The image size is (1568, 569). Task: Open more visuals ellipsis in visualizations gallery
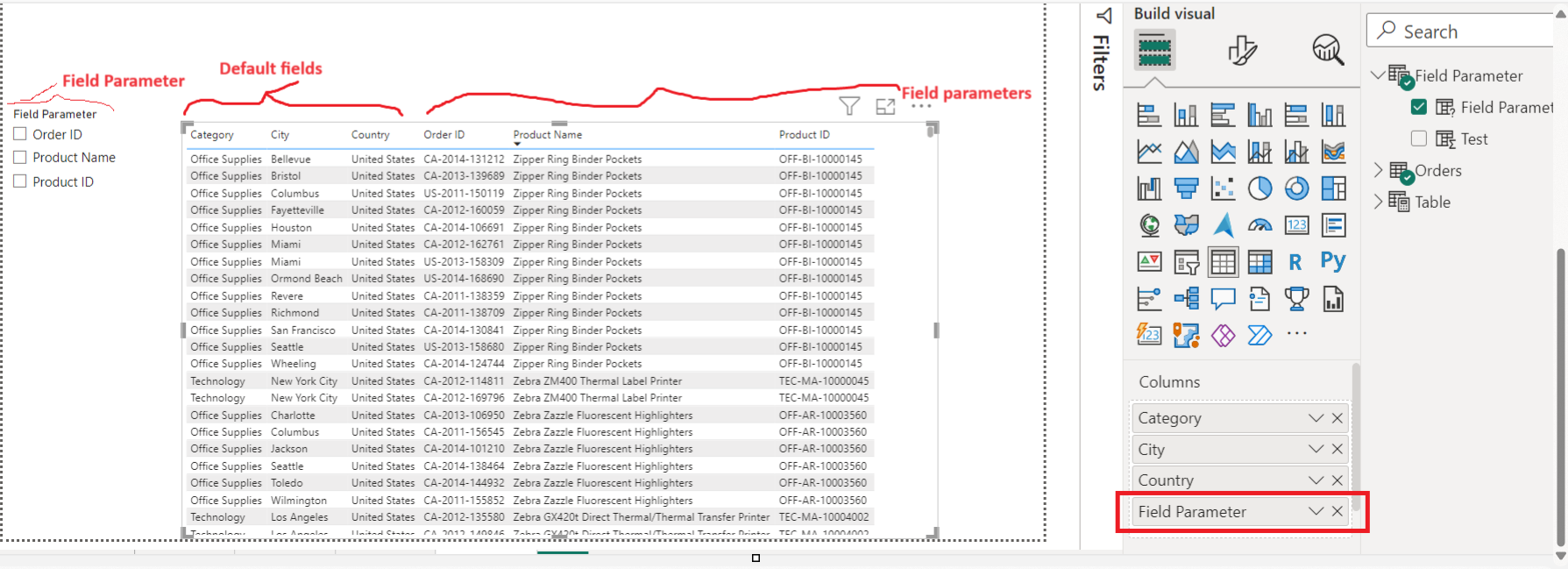coord(1296,333)
